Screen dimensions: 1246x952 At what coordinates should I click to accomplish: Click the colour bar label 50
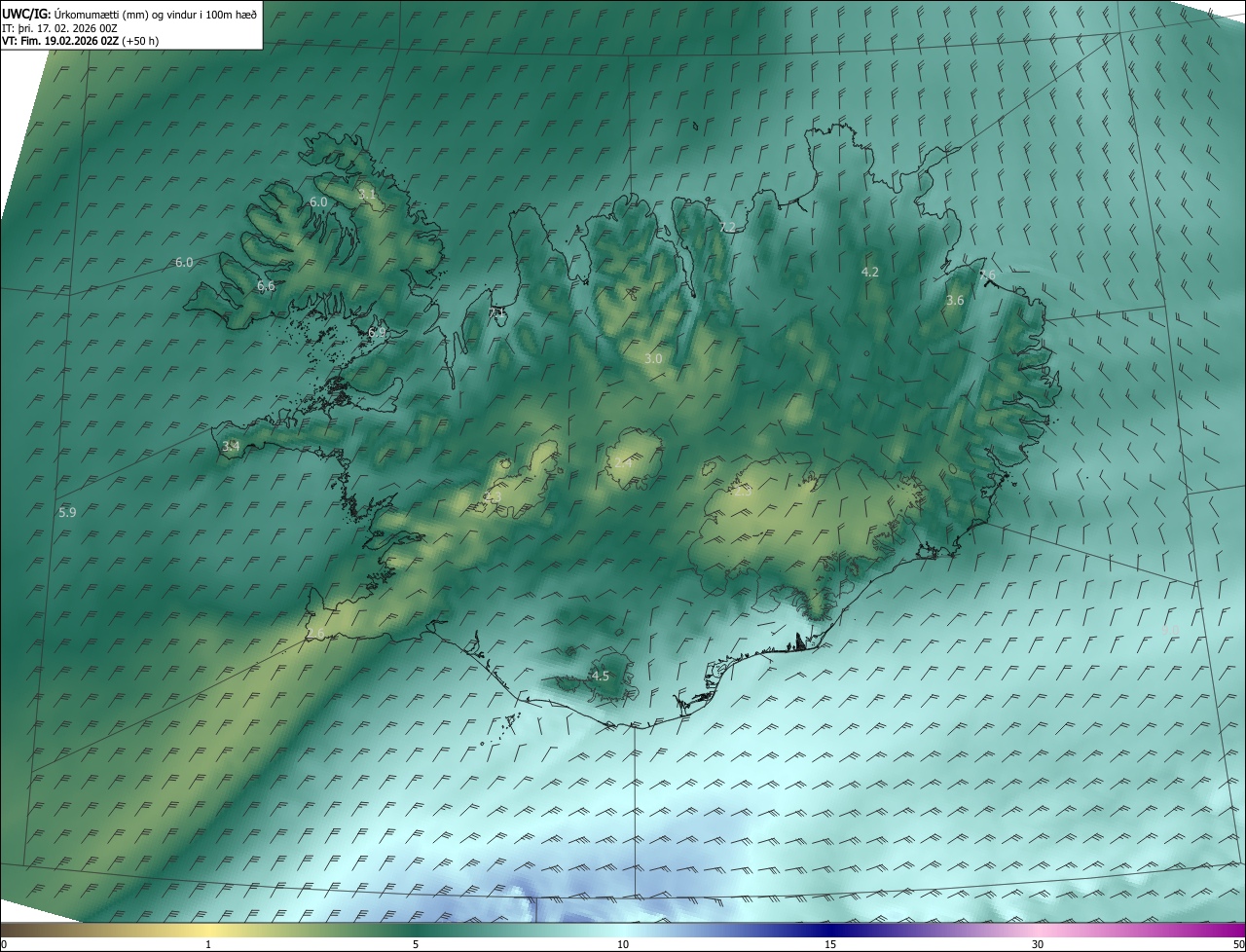click(x=1238, y=945)
